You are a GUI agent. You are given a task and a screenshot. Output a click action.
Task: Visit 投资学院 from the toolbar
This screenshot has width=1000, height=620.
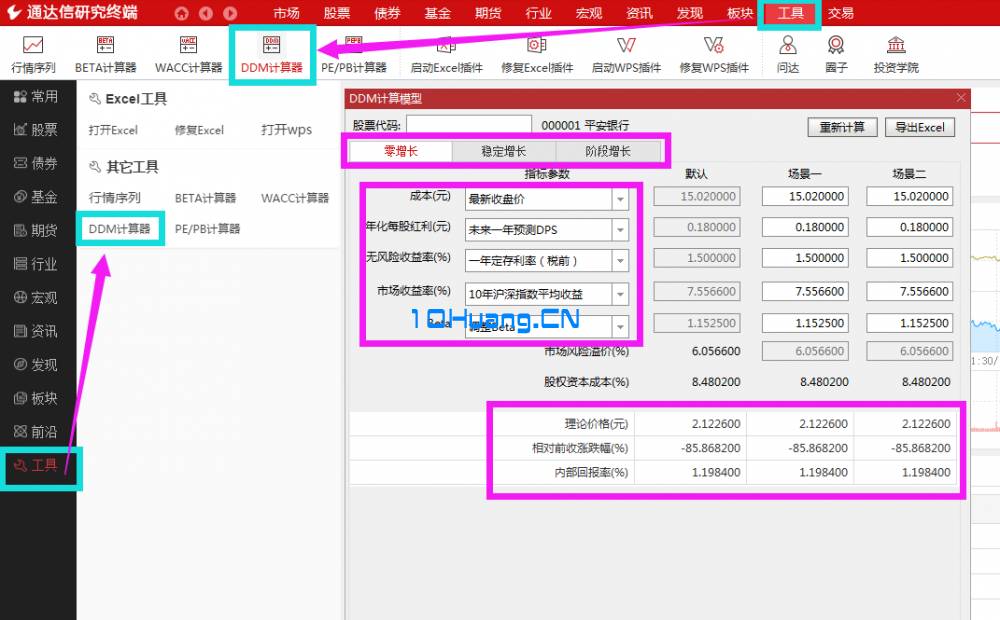(896, 55)
